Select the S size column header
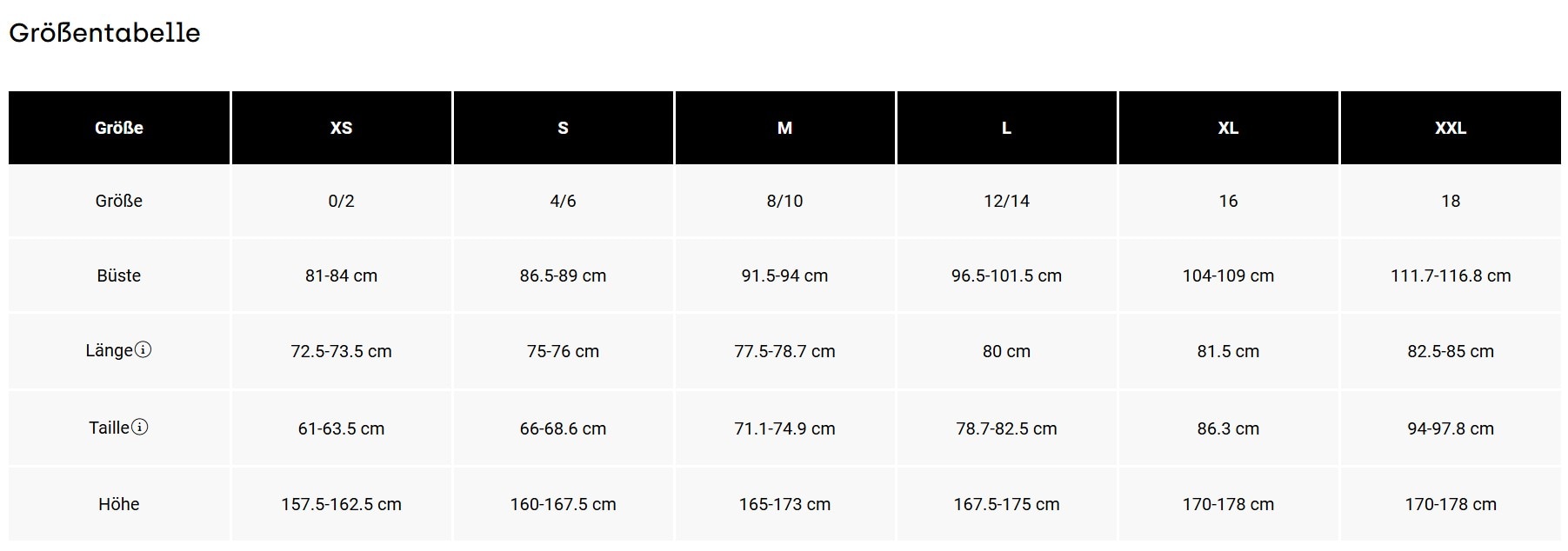The width and height of the screenshot is (1568, 551). [563, 128]
